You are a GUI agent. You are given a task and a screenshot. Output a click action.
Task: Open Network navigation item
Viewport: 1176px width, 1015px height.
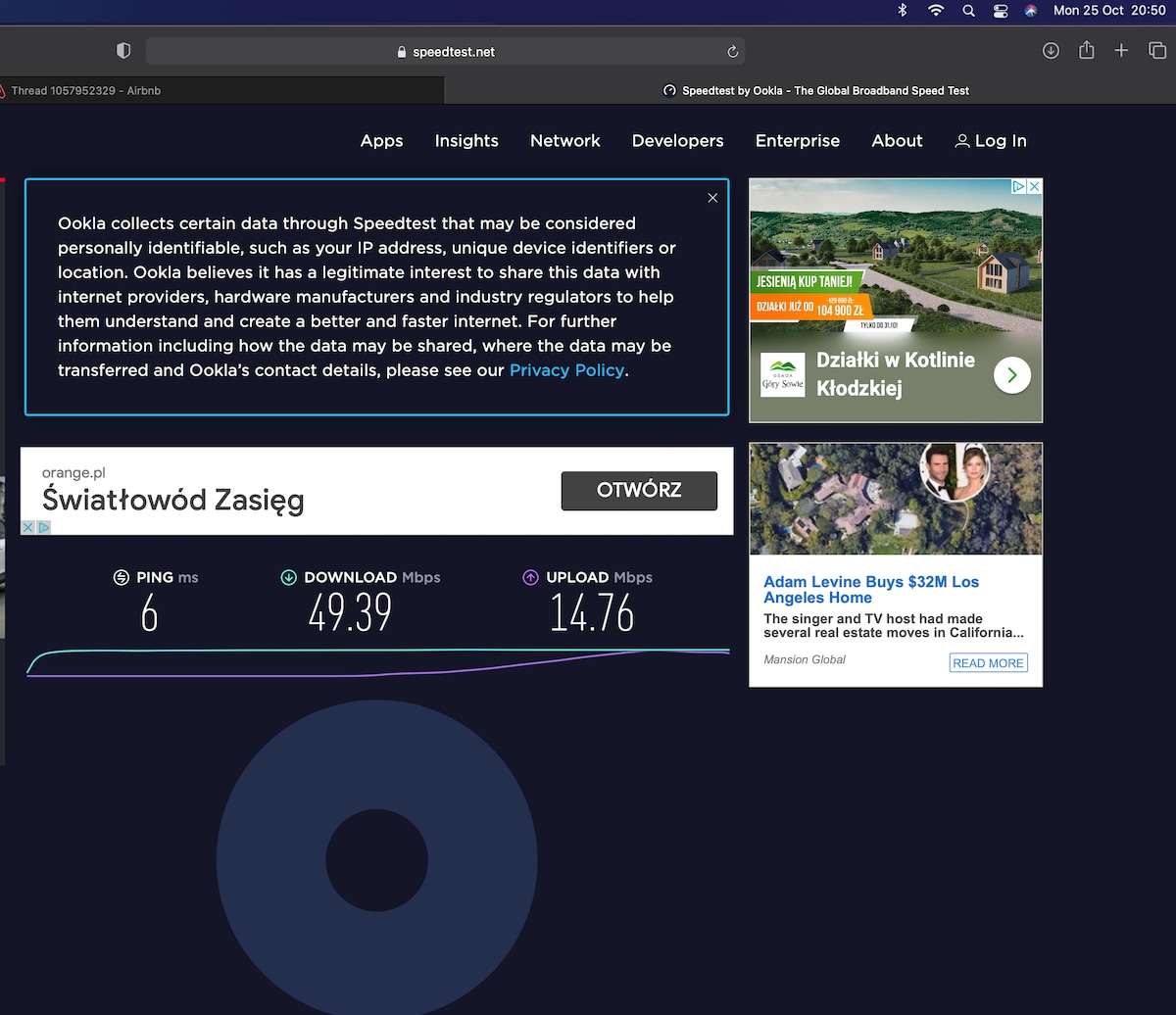(565, 141)
